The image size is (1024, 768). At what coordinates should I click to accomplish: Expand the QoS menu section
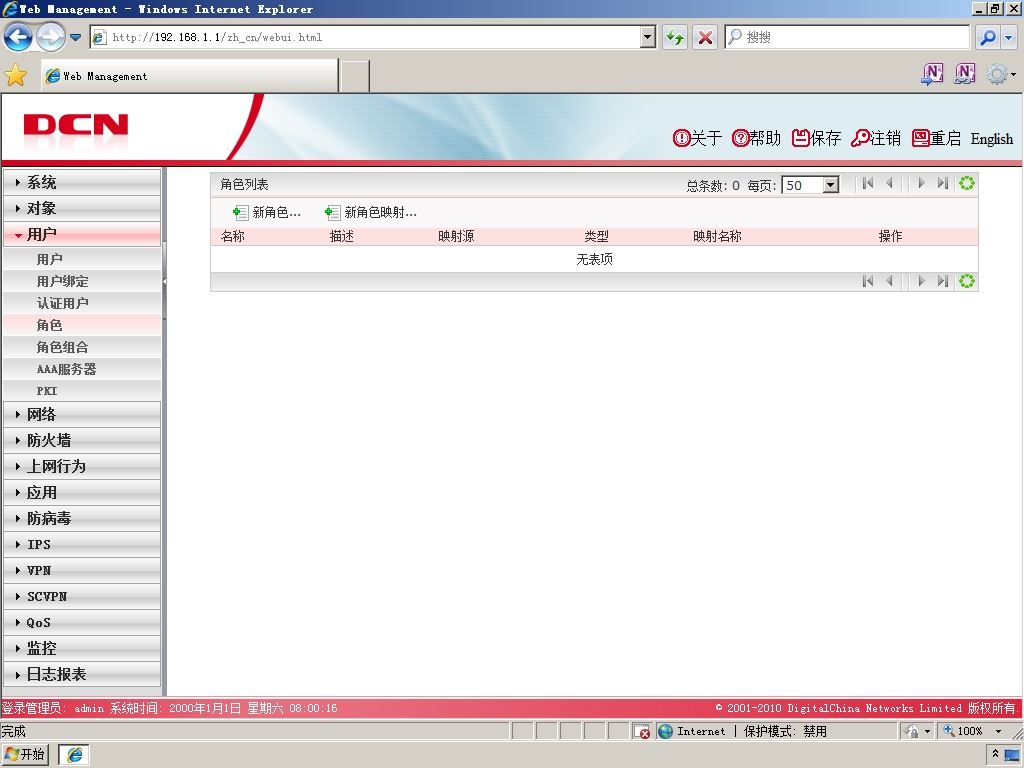[x=82, y=622]
